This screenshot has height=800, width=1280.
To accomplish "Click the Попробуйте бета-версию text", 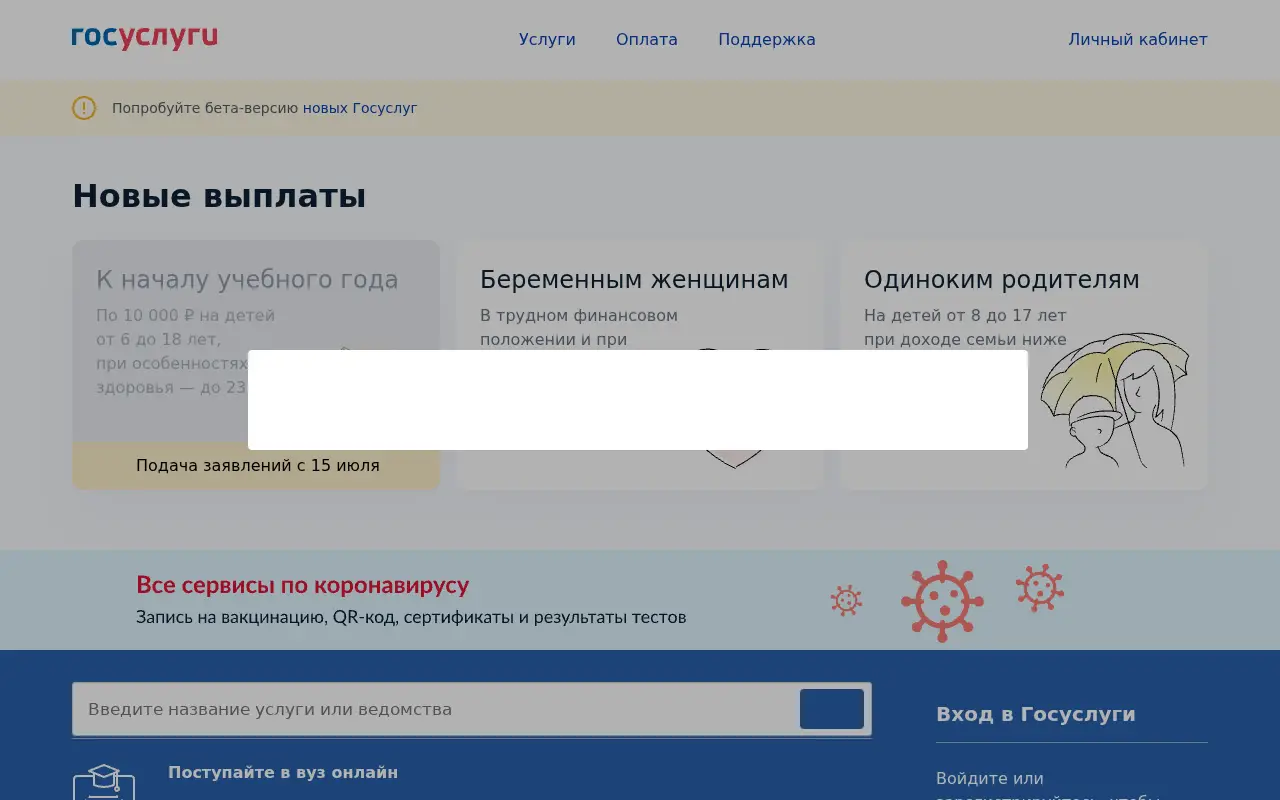I will click(x=205, y=108).
